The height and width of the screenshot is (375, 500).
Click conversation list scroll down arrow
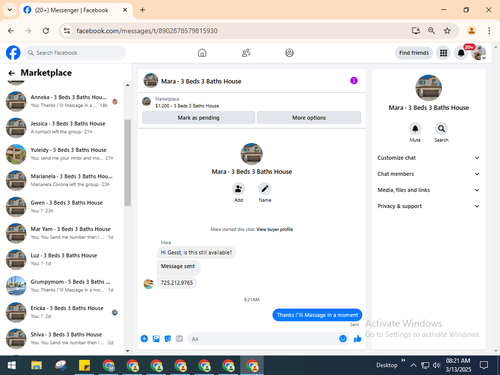tap(127, 351)
